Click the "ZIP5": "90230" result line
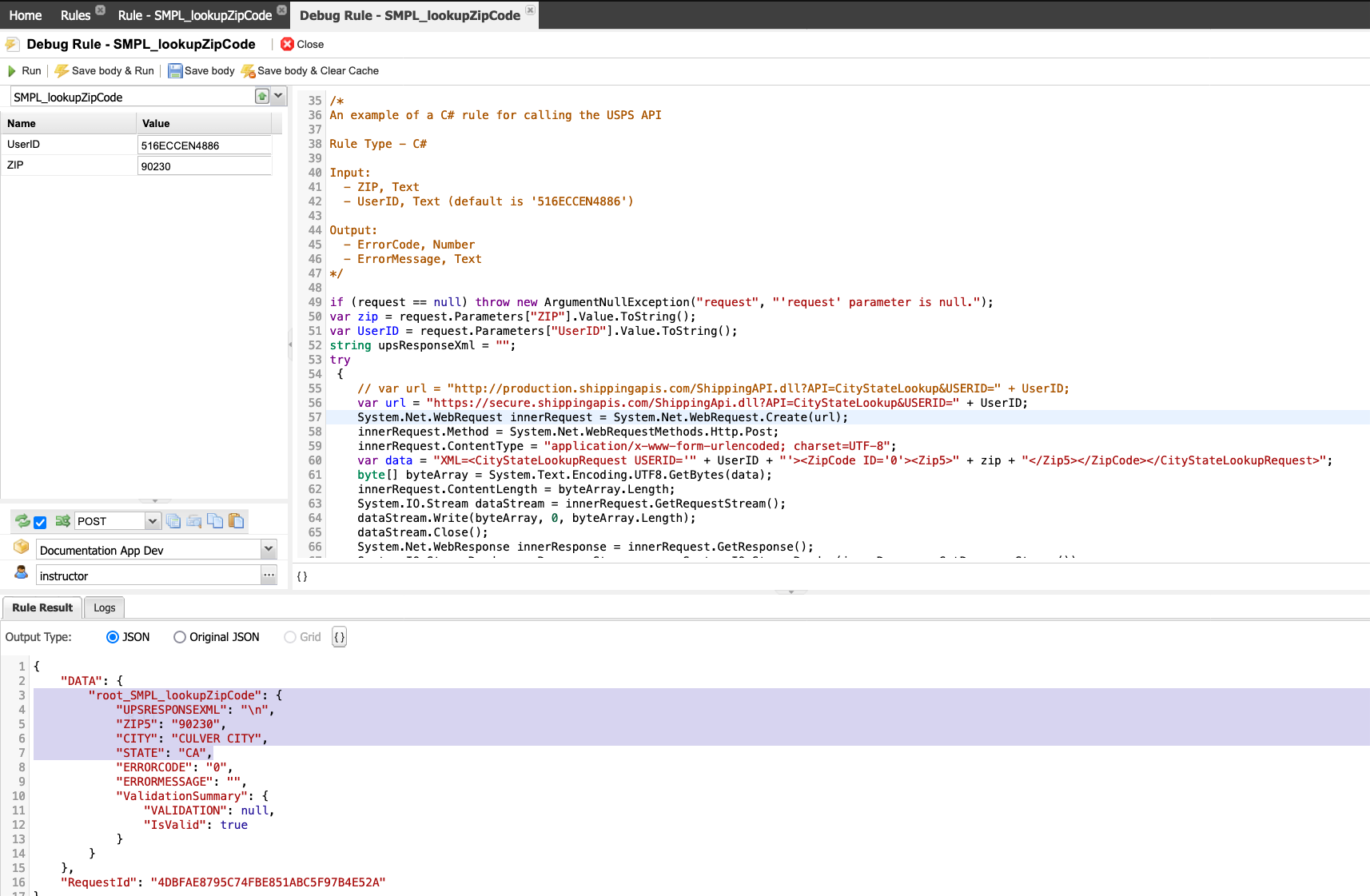Viewport: 1370px width, 896px height. click(x=171, y=724)
